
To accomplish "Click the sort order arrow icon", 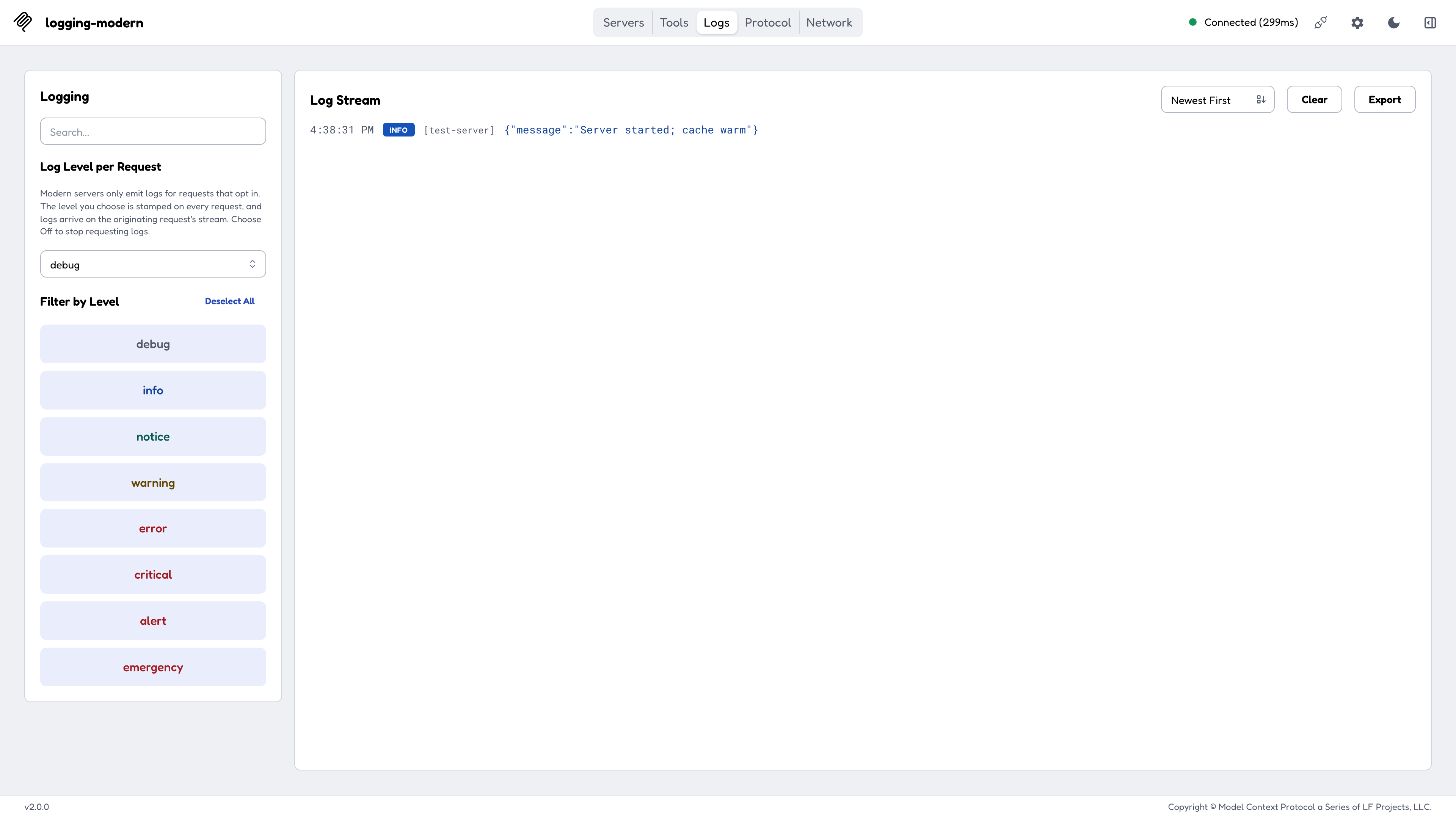I will tap(1261, 99).
